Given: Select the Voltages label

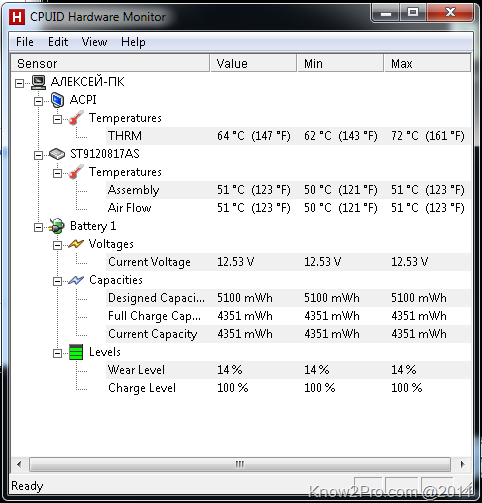Looking at the screenshot, I should (111, 244).
